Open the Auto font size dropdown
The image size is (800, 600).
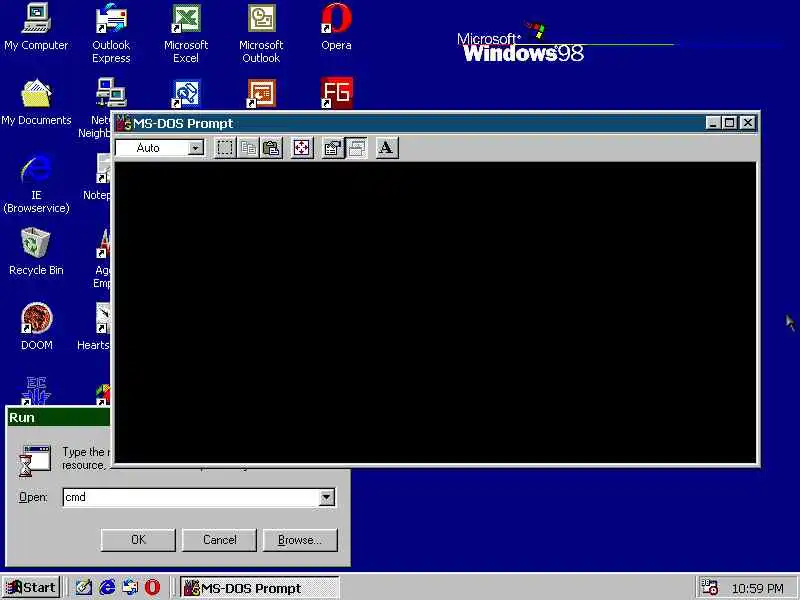195,148
